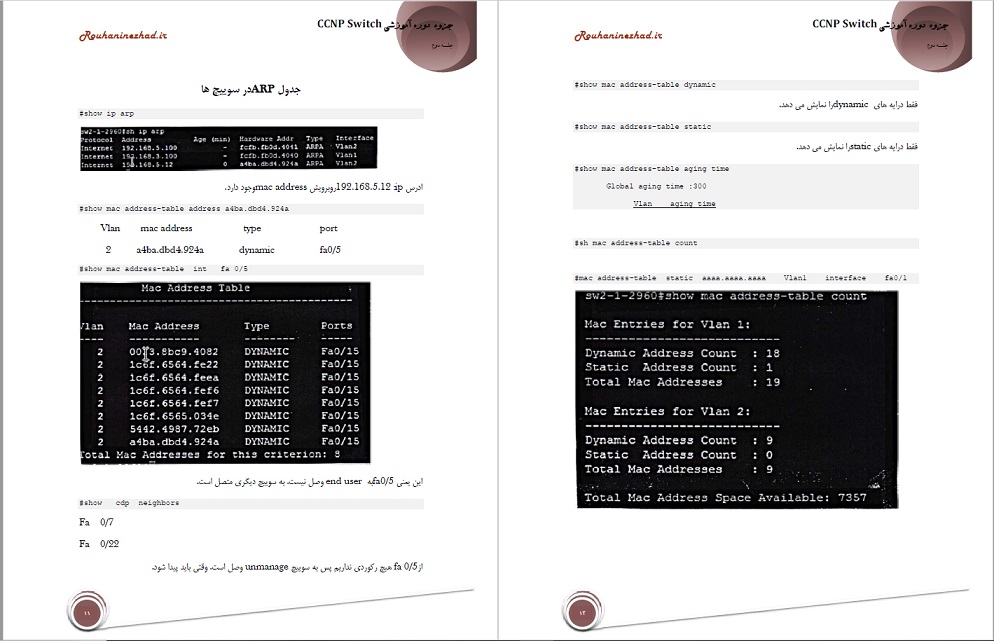Click the 0013.8bc9.4082 MAC entry
Viewport: 994px width, 641px height.
(x=174, y=351)
